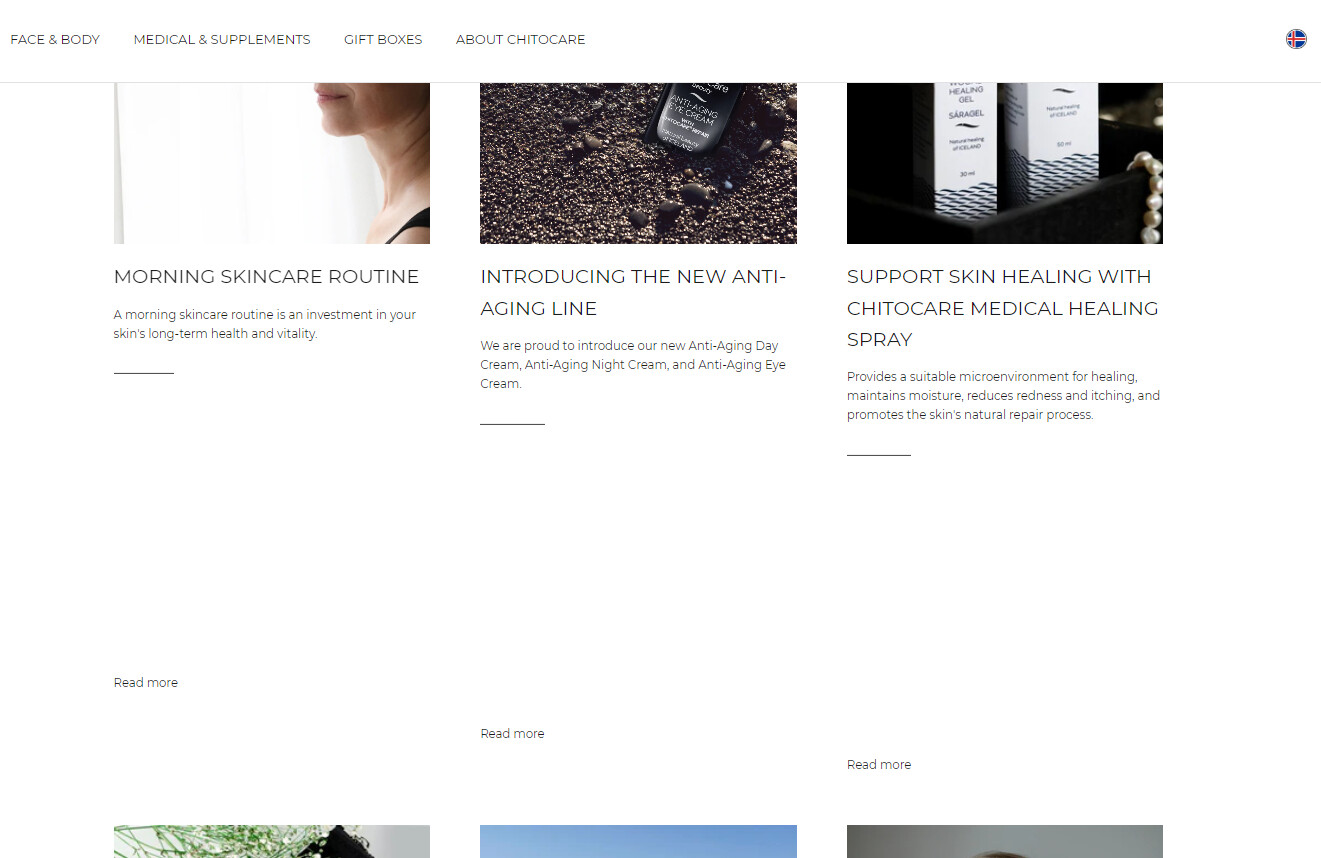Click the healing spray description excerpt
Image resolution: width=1321 pixels, height=858 pixels.
click(1003, 396)
